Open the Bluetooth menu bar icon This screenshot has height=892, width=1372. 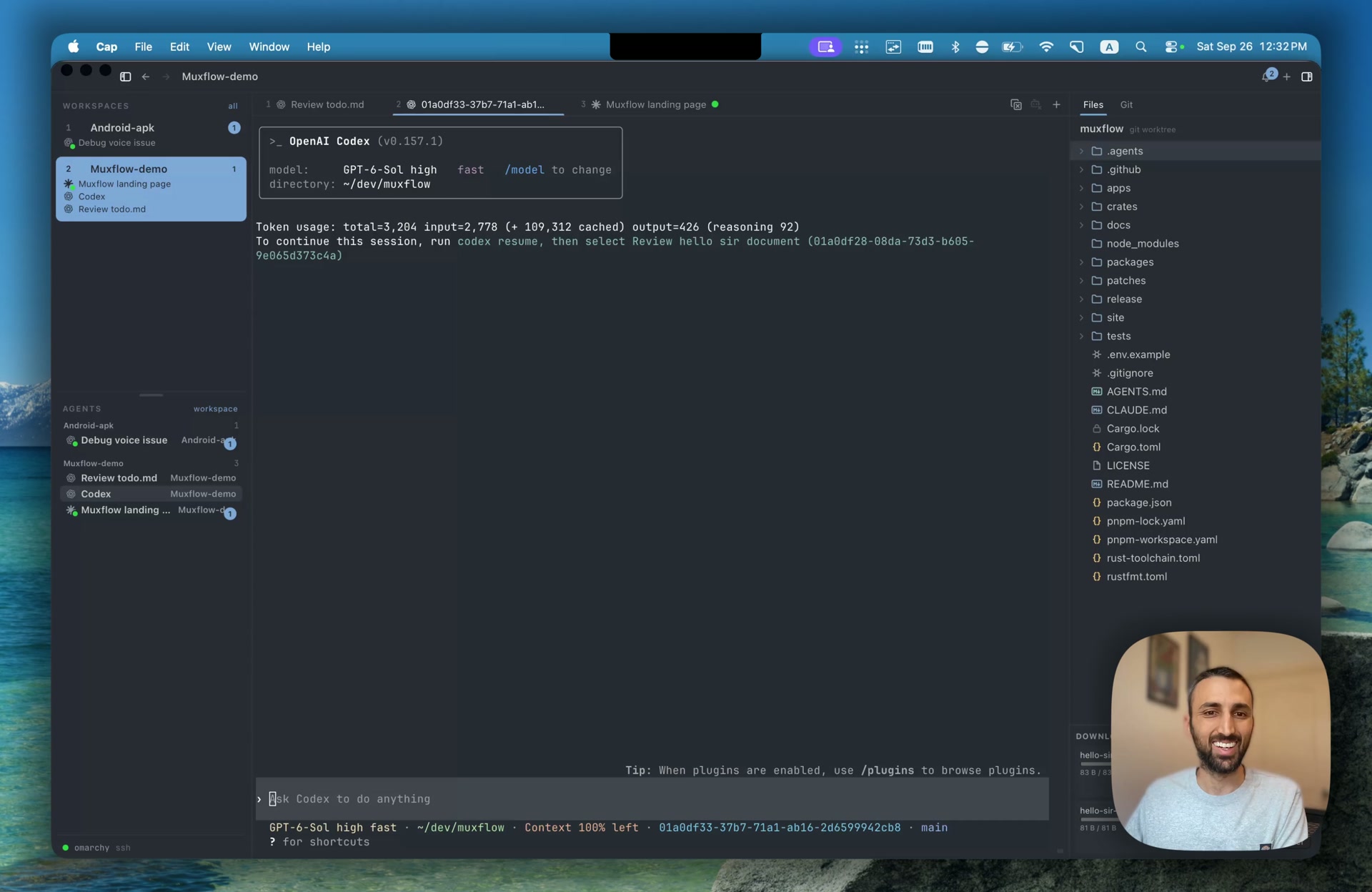tap(955, 46)
